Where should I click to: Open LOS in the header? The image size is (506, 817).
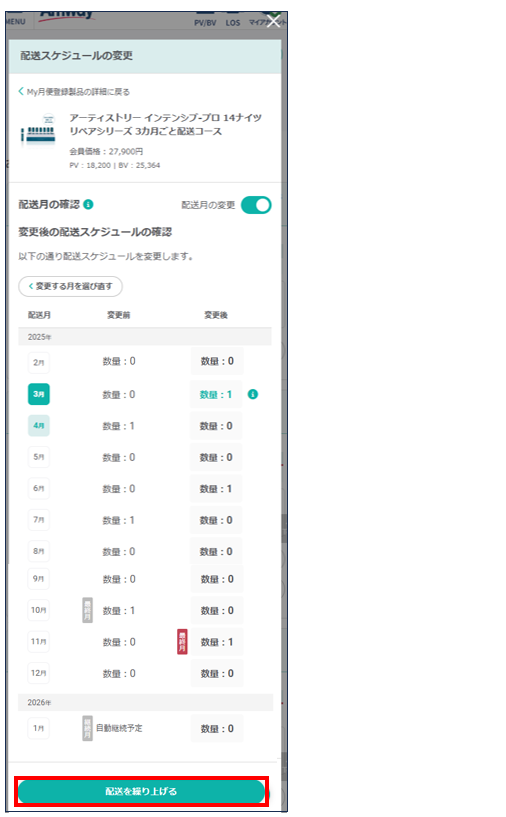(x=233, y=22)
